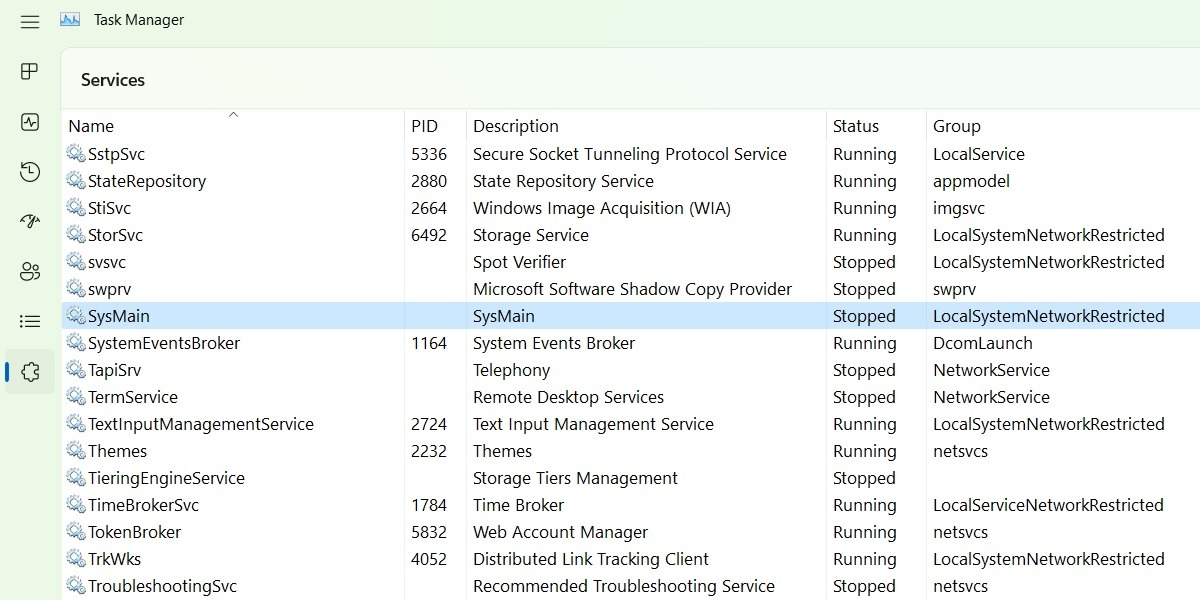Screen dimensions: 1200x600
Task: Select the TermService service row
Action: [x=300, y=397]
